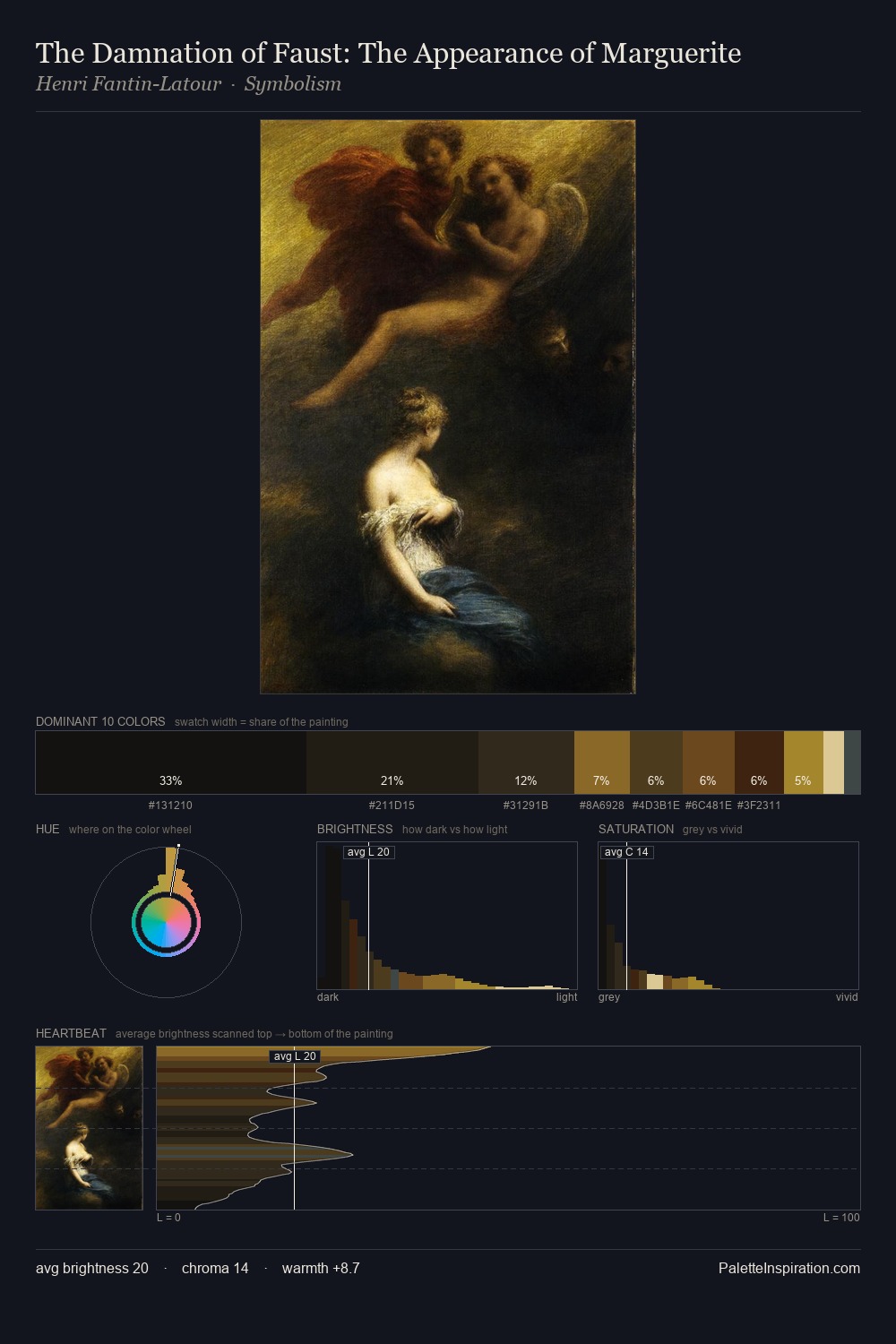Click the Symbolism style label
Viewport: 896px width, 1344px height.
[293, 84]
